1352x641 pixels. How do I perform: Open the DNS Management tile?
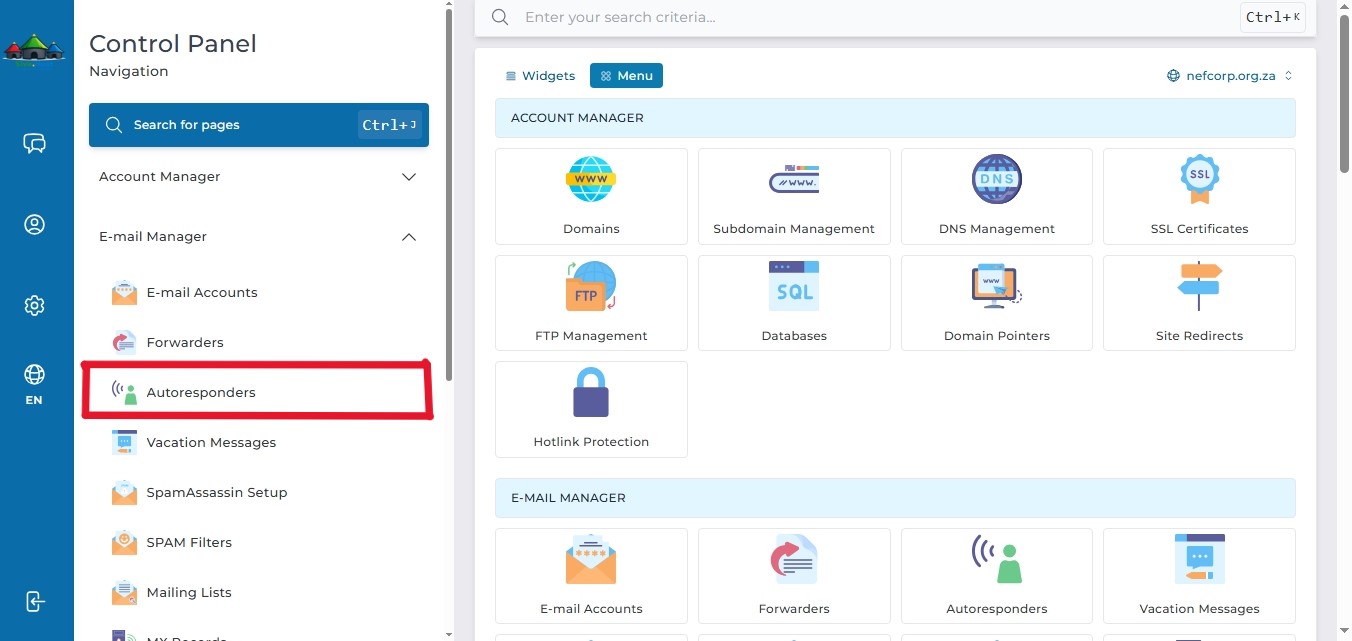pos(997,196)
